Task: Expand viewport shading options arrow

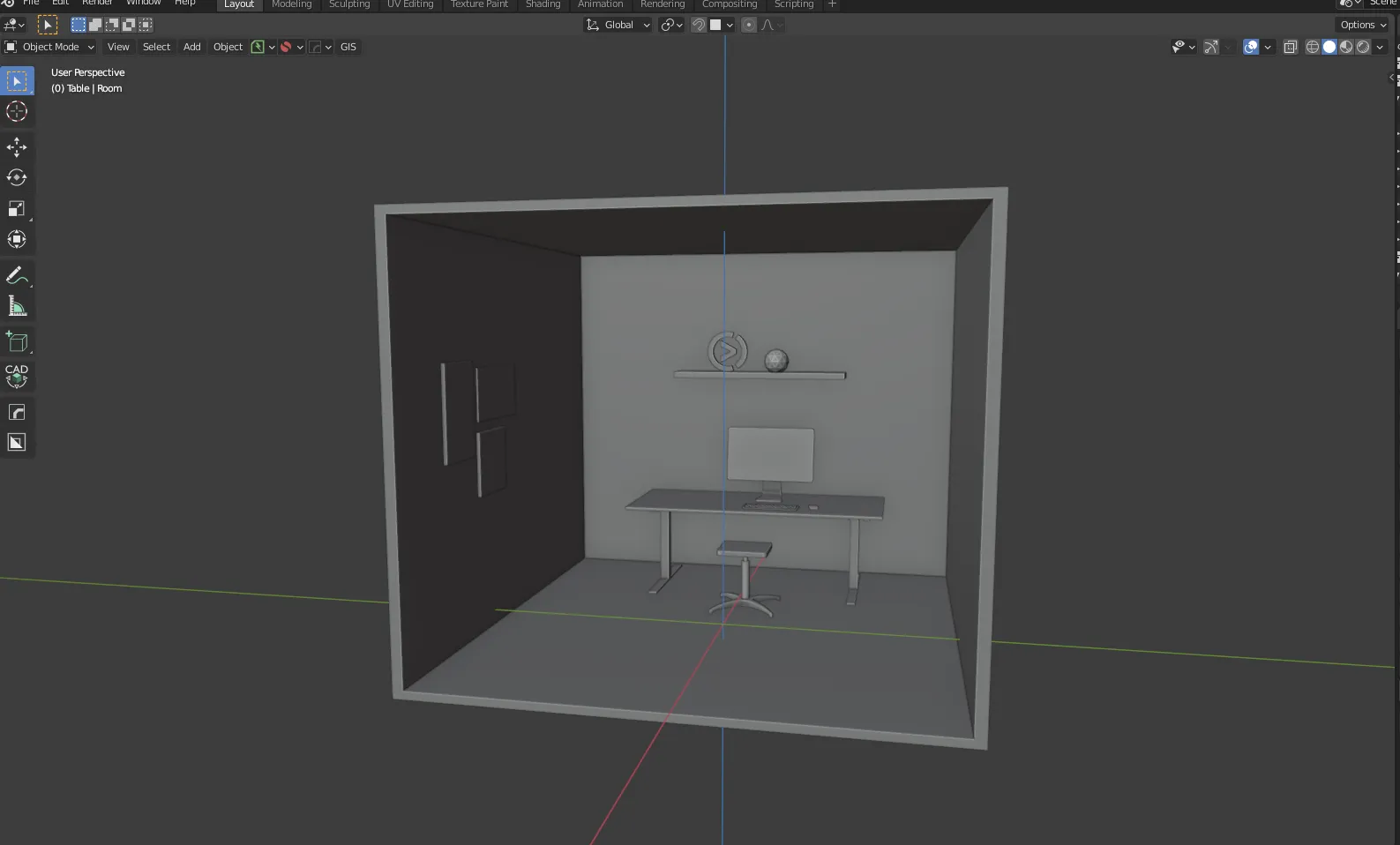Action: pyautogui.click(x=1380, y=47)
